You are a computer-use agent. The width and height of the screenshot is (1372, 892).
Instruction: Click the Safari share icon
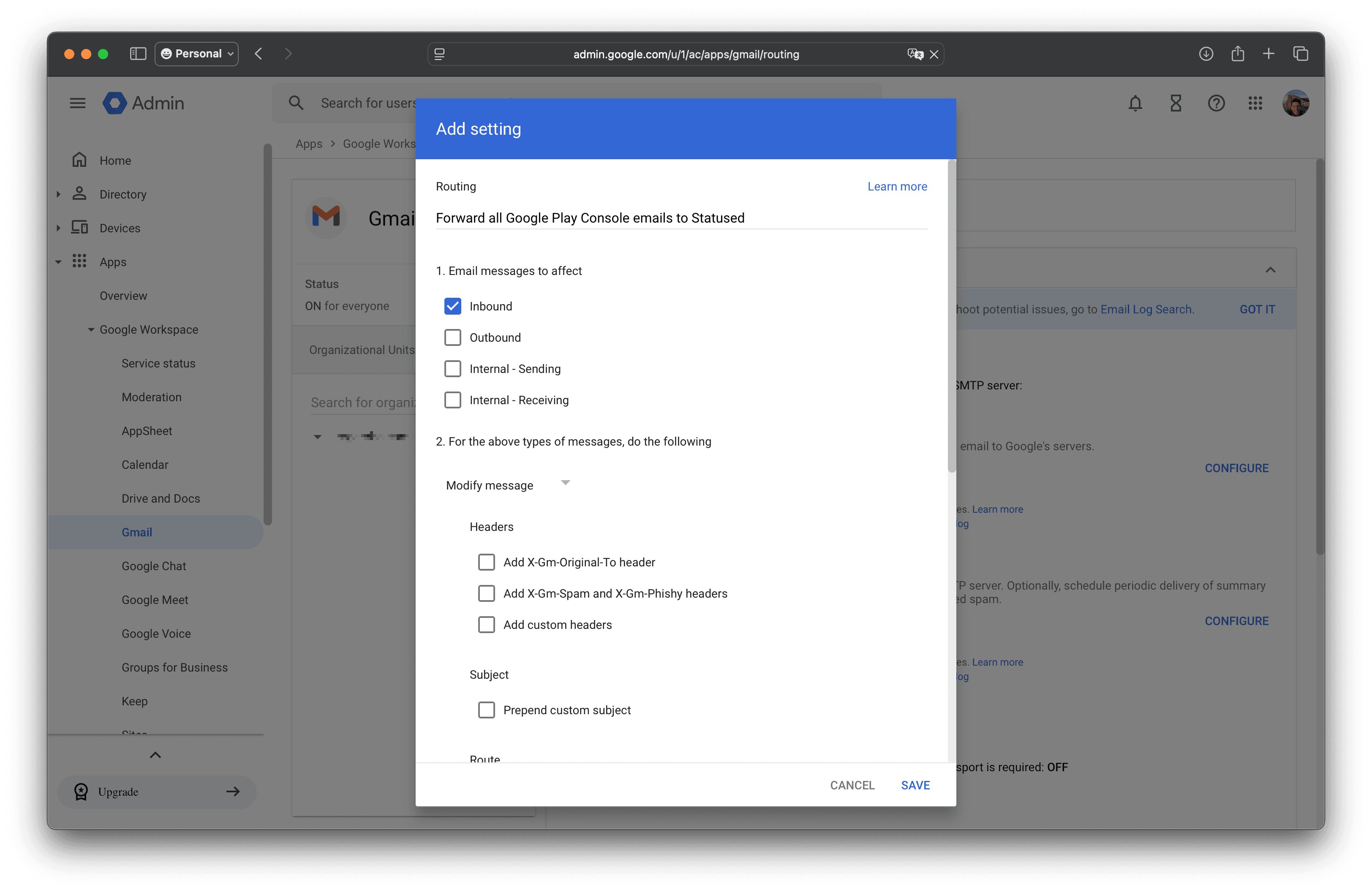pos(1237,54)
